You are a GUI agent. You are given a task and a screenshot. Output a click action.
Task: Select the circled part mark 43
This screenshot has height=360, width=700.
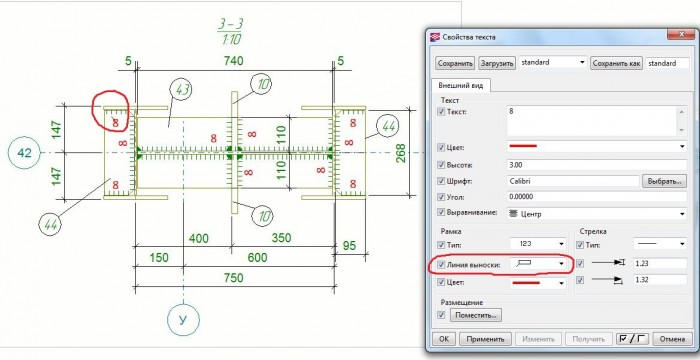[182, 90]
